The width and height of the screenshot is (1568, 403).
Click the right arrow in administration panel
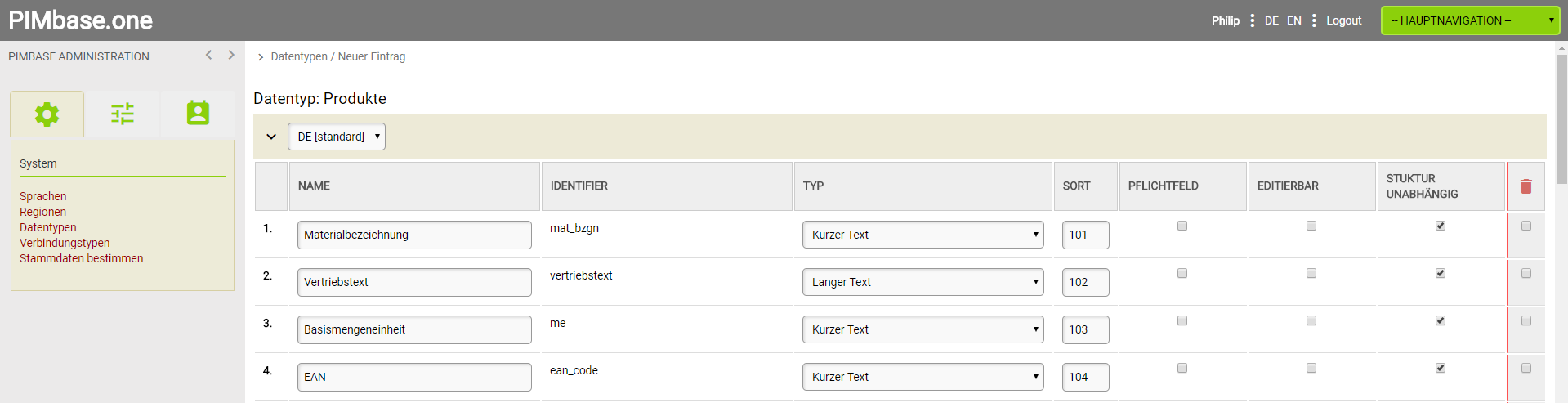(x=231, y=55)
